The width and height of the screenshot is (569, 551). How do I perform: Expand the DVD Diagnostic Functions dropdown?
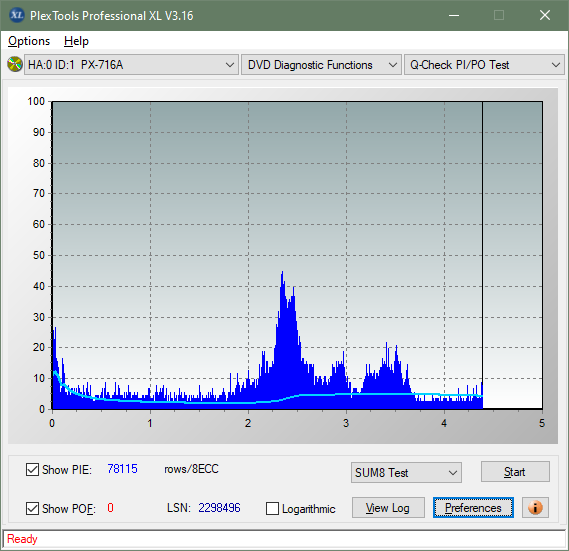tap(321, 65)
